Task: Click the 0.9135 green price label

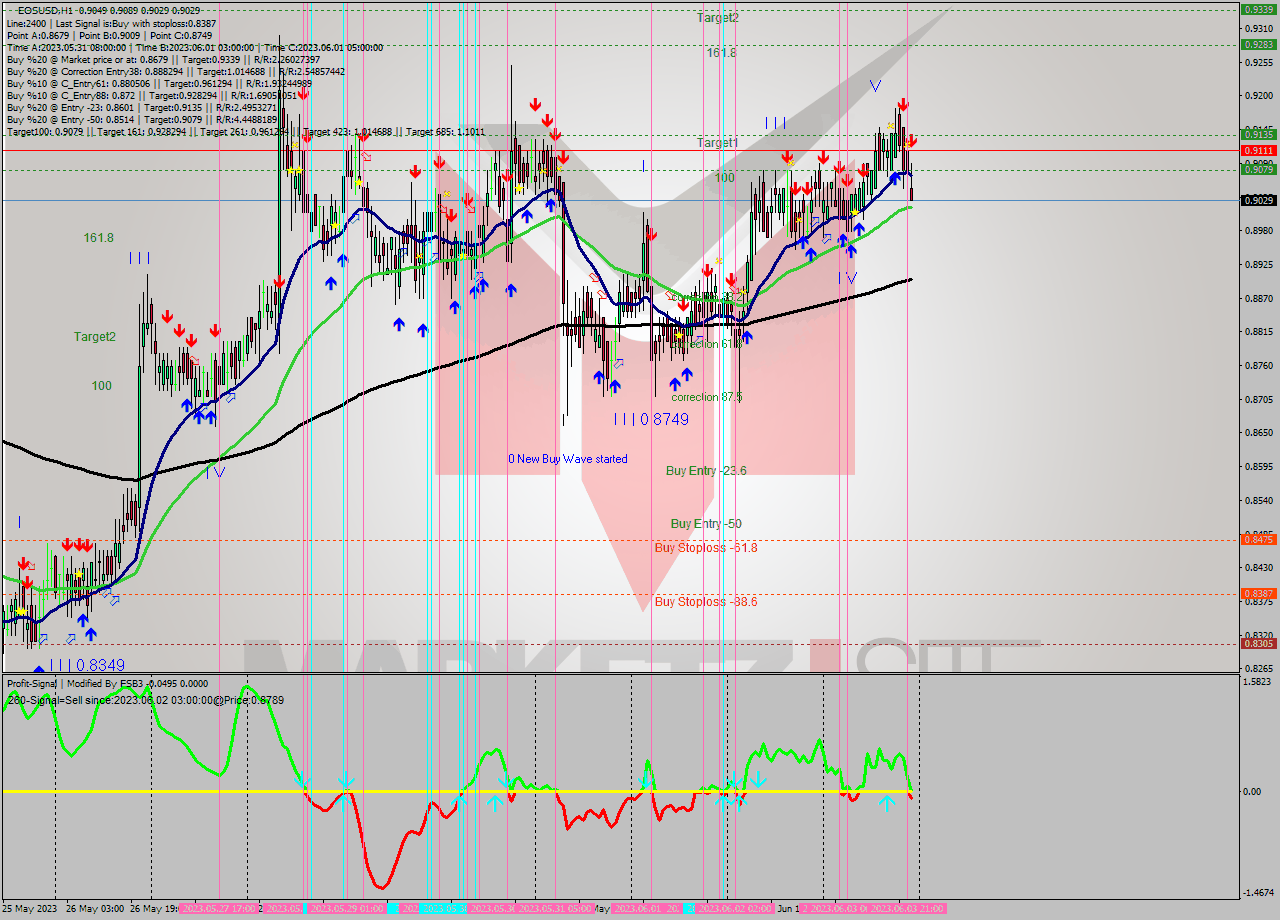Action: click(x=1257, y=134)
